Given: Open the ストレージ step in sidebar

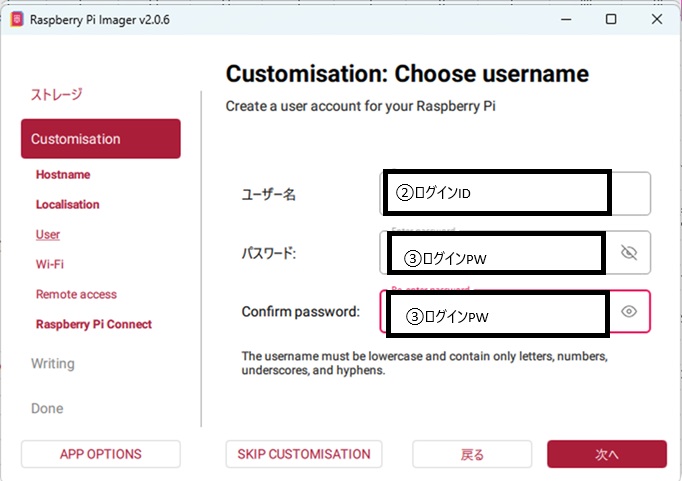Looking at the screenshot, I should click(57, 94).
